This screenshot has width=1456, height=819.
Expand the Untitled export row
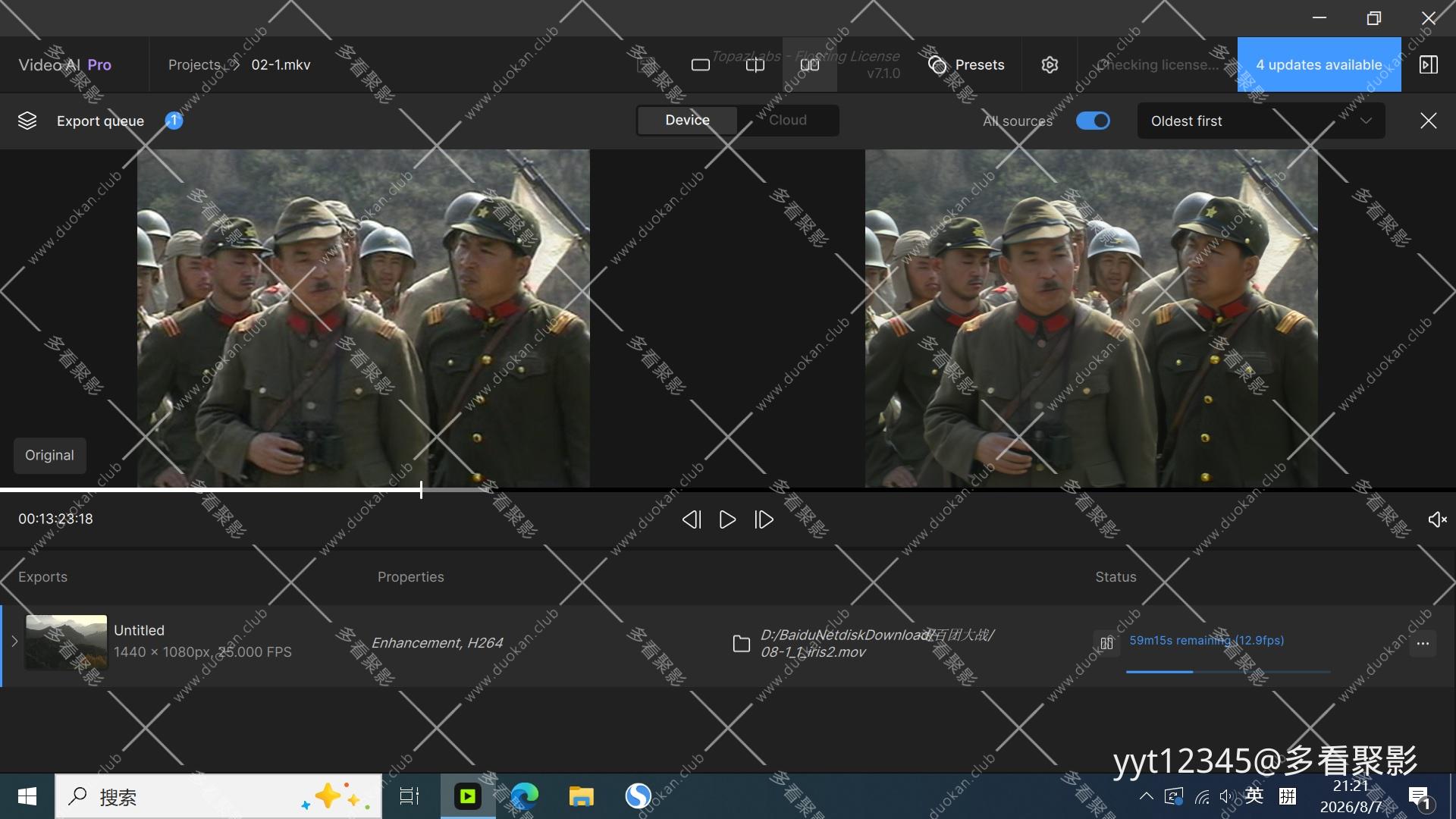[14, 642]
